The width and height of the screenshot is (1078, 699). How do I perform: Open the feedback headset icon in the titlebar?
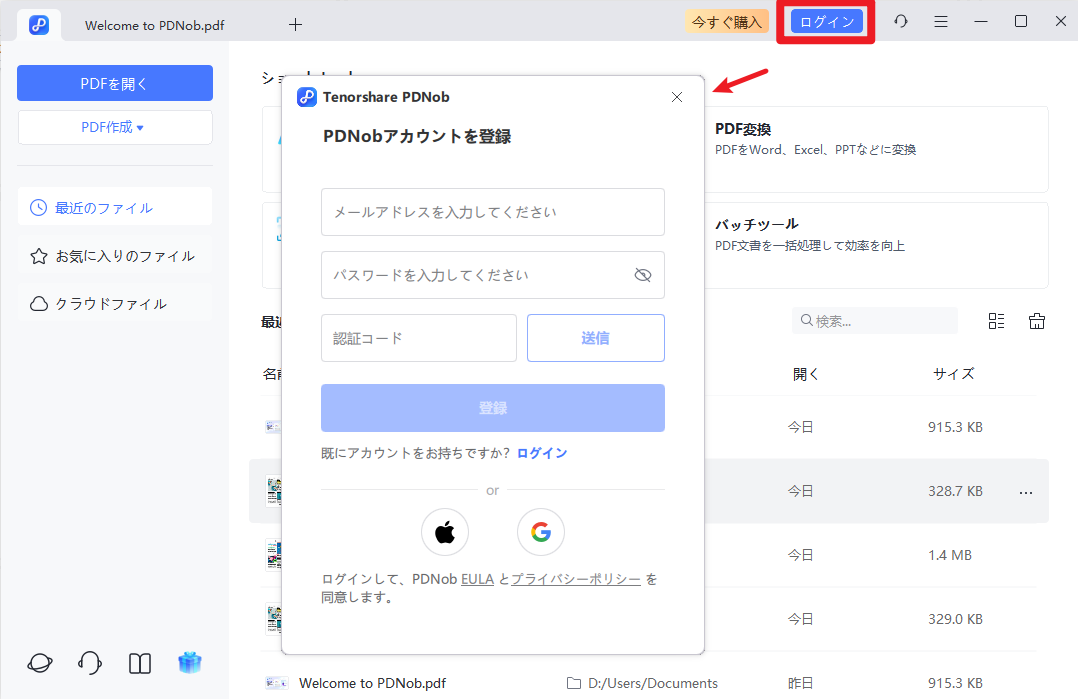(x=900, y=21)
